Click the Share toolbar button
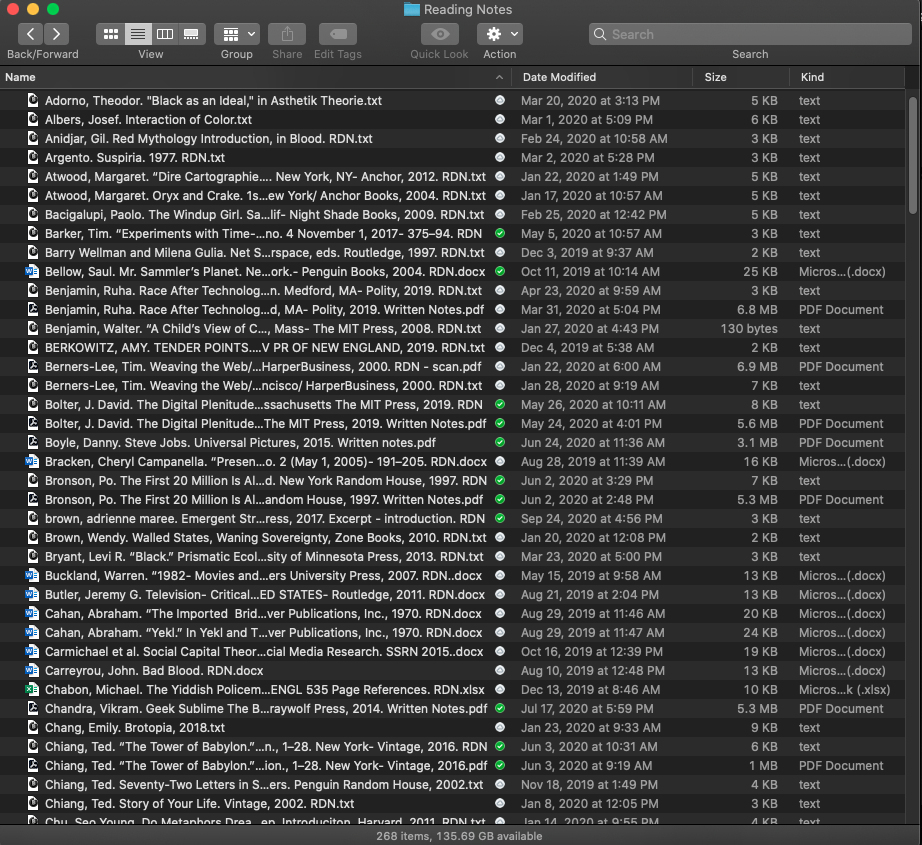This screenshot has width=922, height=845. pyautogui.click(x=287, y=34)
